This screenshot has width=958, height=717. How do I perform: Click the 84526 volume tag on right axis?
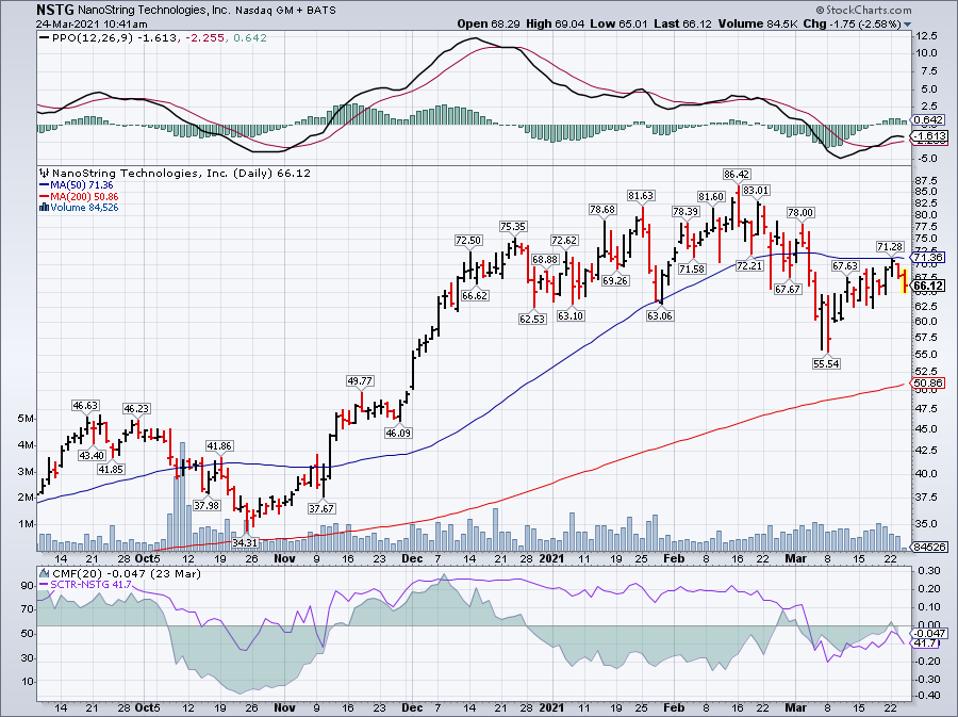coord(929,547)
